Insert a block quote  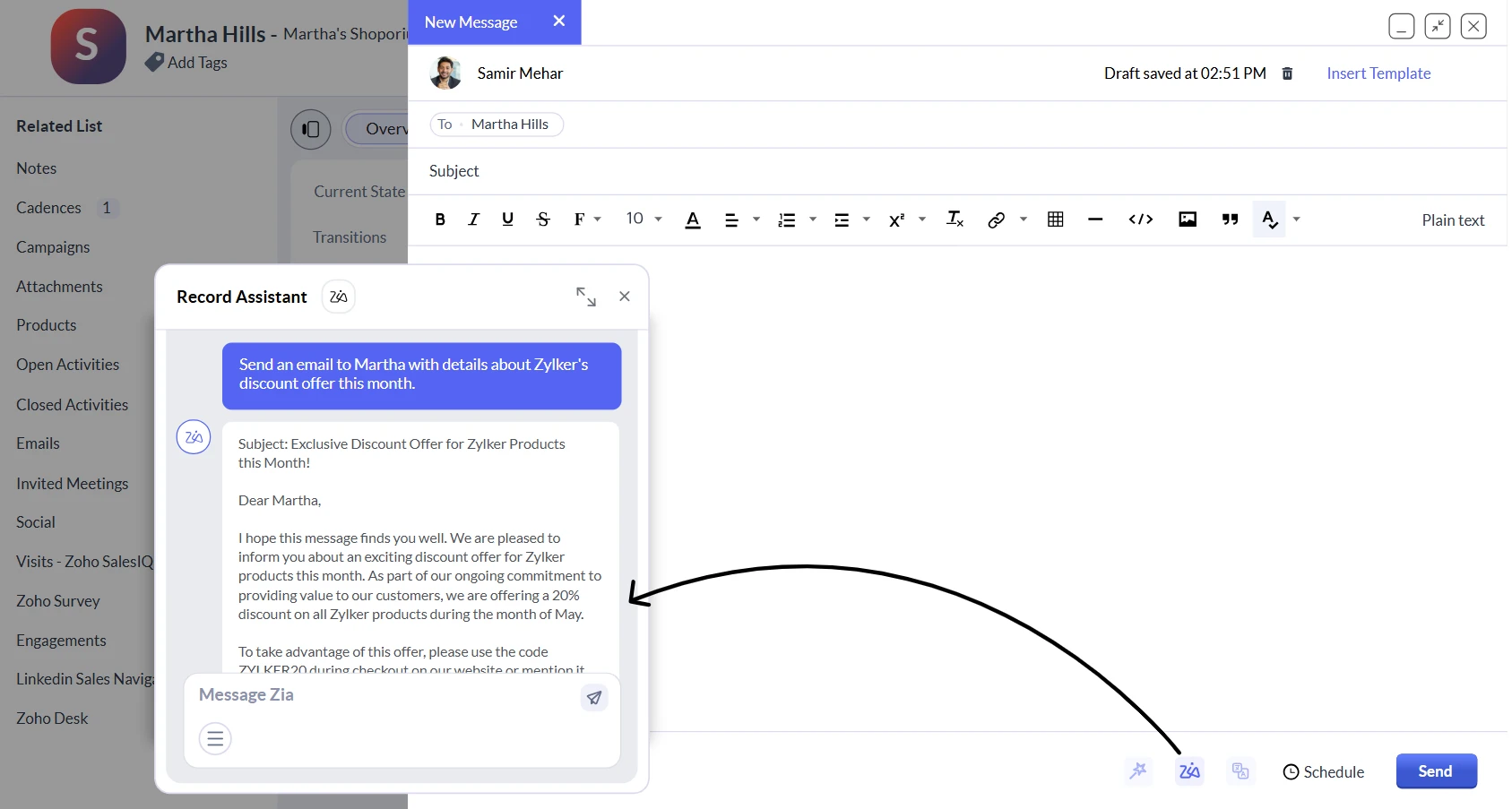point(1231,219)
